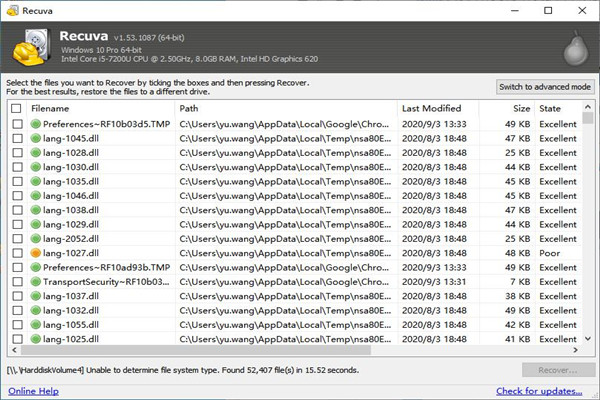Viewport: 600px width, 400px height.
Task: Click green status dot for TransportSecurity~RF10b03
Action: pos(36,282)
